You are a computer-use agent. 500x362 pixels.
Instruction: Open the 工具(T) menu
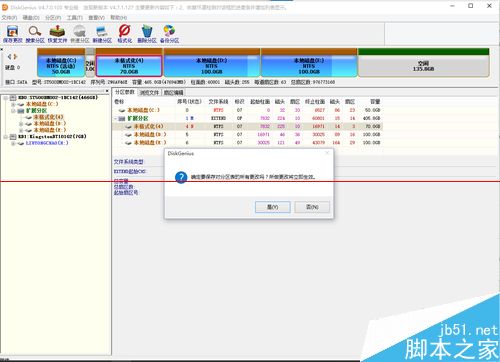(x=75, y=17)
